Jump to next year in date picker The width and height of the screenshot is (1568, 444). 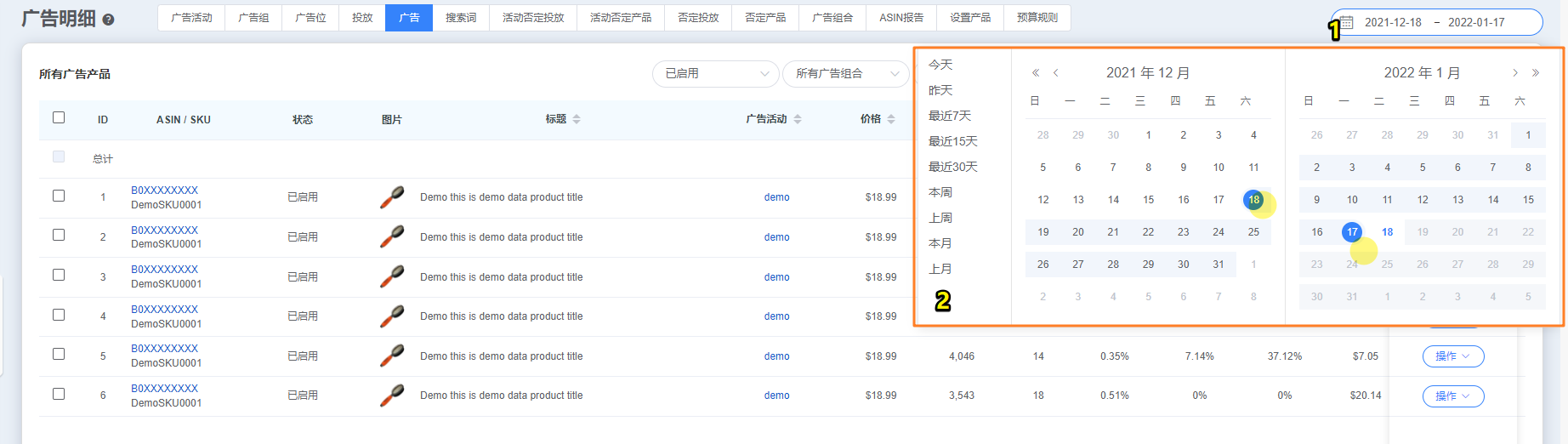point(1536,73)
